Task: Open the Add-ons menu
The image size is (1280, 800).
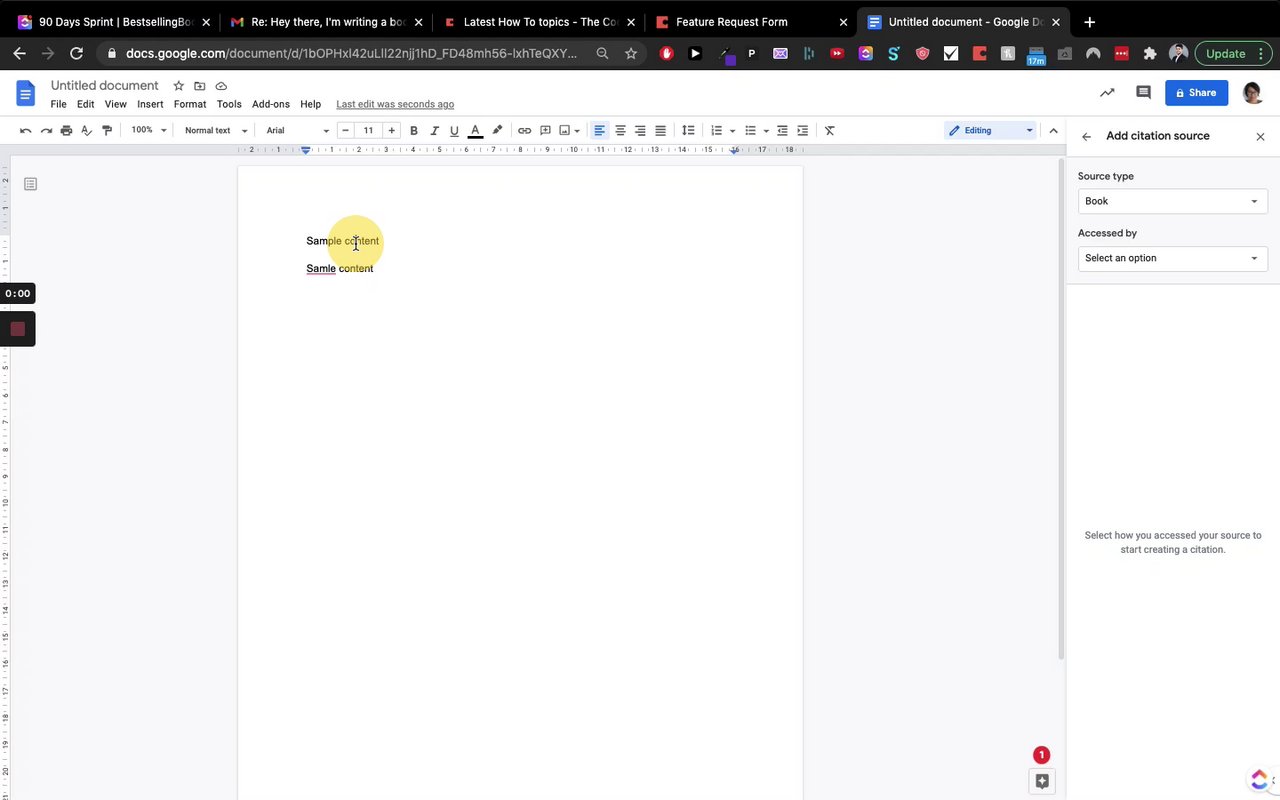Action: (x=270, y=104)
